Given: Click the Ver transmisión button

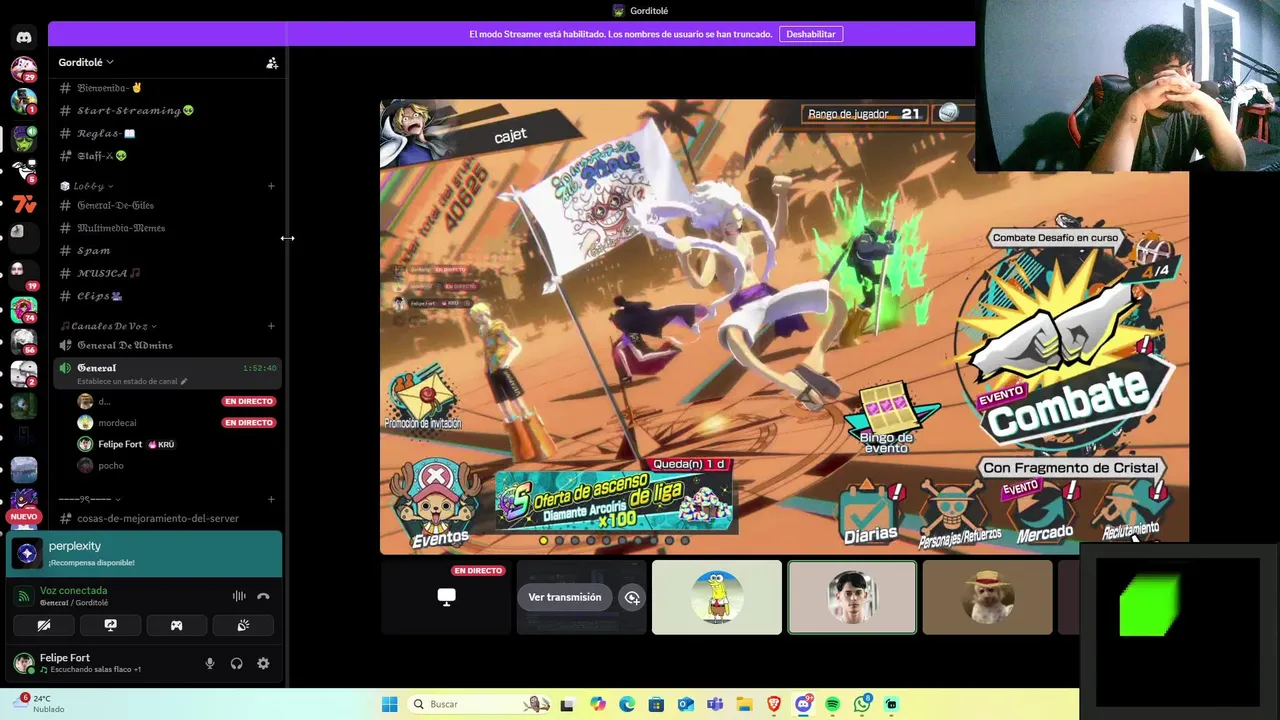Looking at the screenshot, I should tap(565, 597).
